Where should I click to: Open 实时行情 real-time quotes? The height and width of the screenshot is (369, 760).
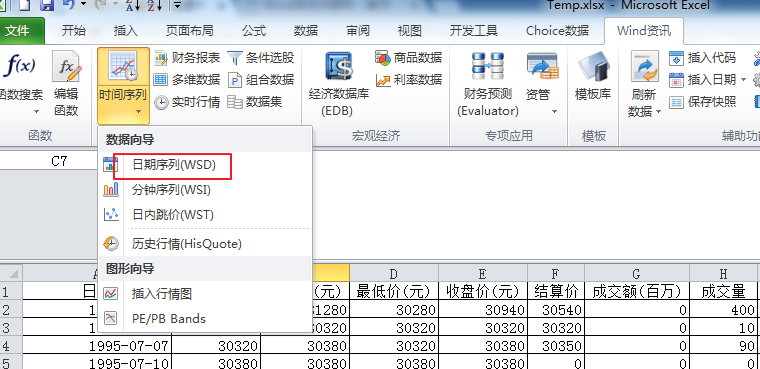pyautogui.click(x=187, y=102)
